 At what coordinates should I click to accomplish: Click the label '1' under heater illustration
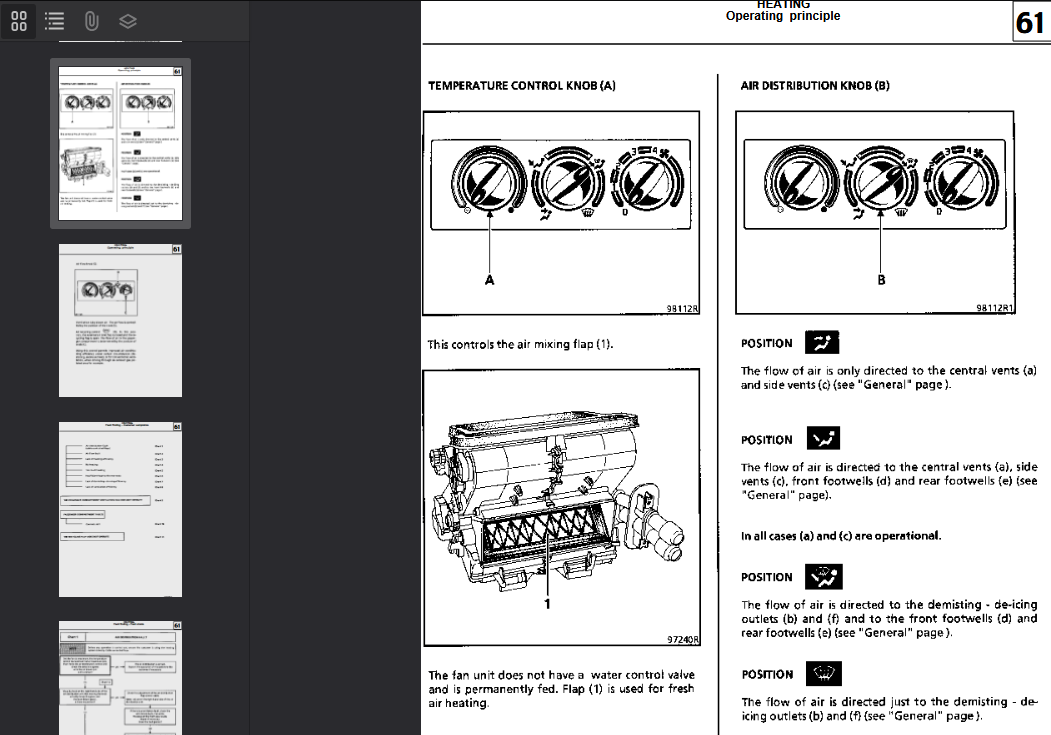pos(547,604)
